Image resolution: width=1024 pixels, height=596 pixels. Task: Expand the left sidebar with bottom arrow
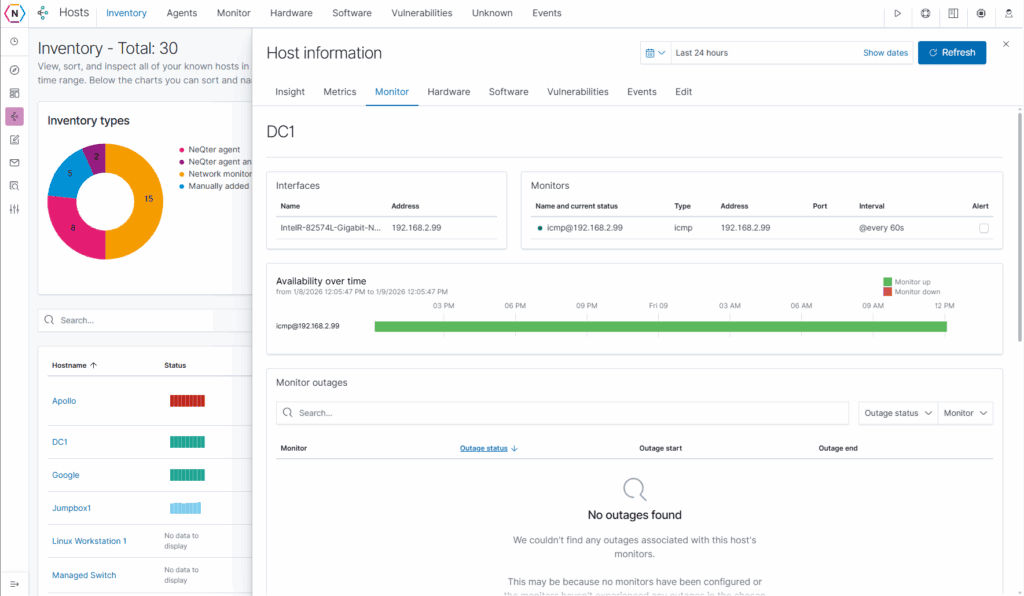[14, 583]
